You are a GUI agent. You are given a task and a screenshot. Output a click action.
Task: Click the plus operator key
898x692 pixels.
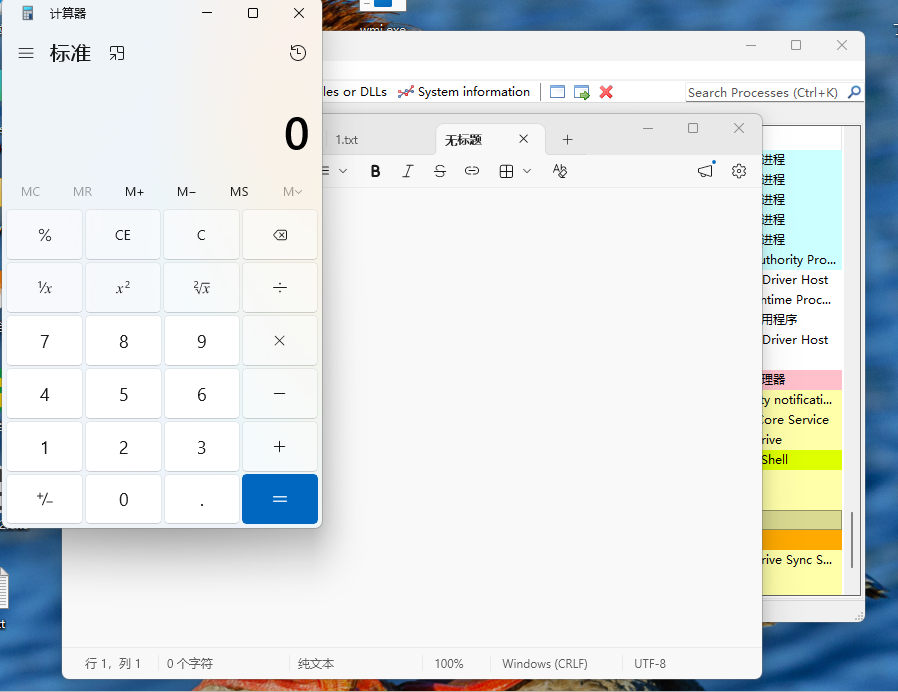point(280,447)
